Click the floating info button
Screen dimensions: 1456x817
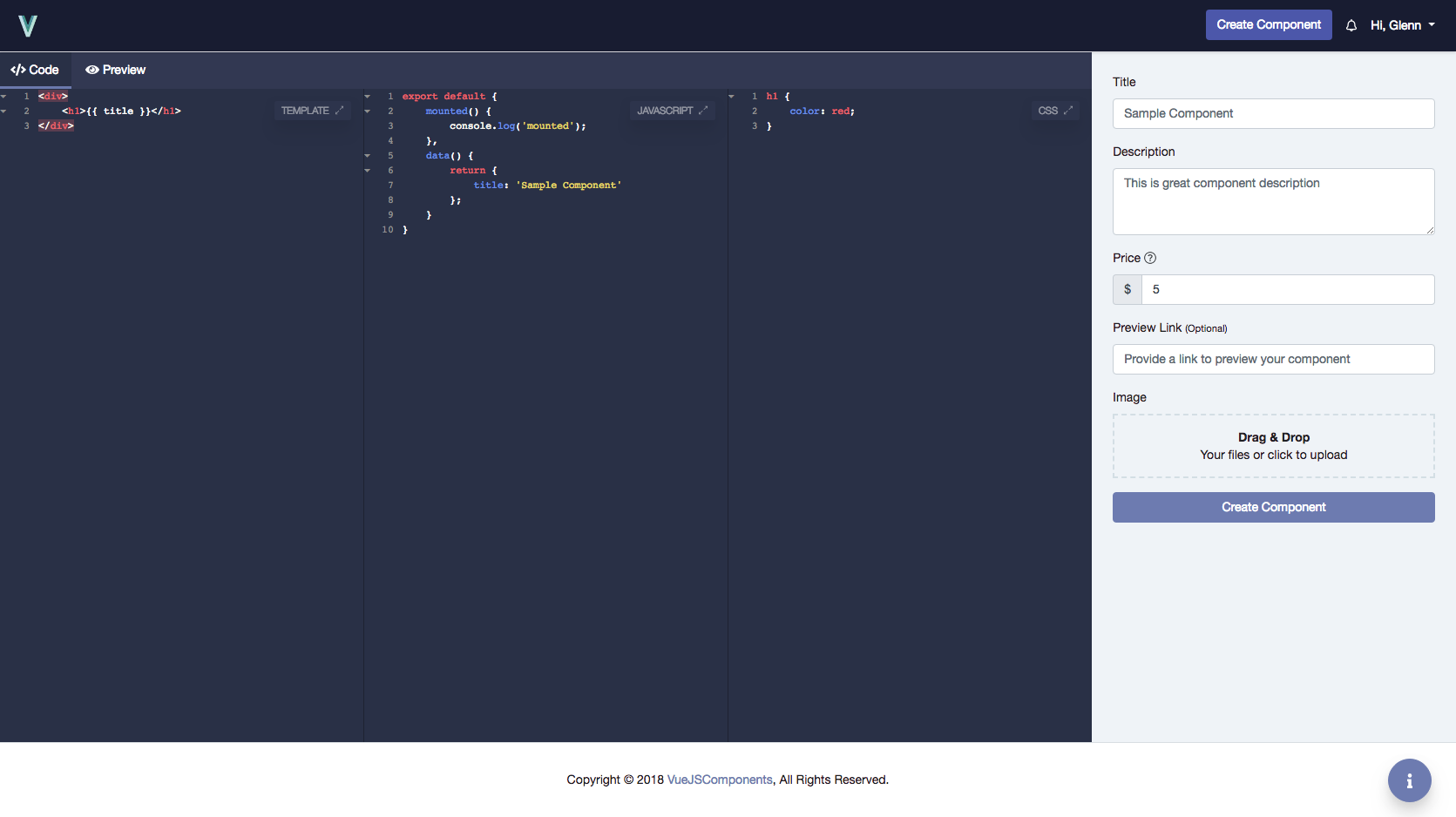coord(1409,780)
